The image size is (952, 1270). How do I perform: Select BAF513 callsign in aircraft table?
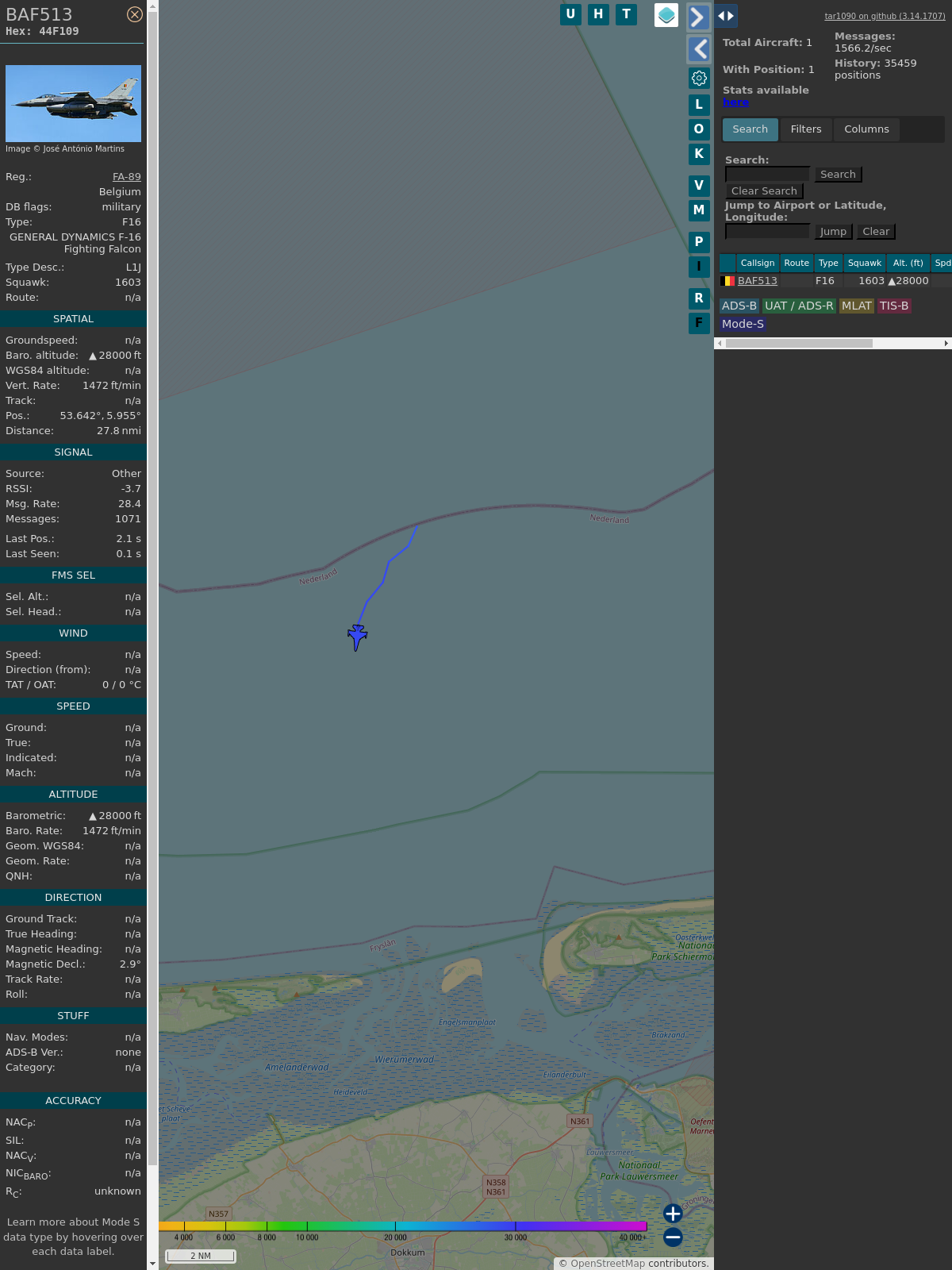click(758, 281)
